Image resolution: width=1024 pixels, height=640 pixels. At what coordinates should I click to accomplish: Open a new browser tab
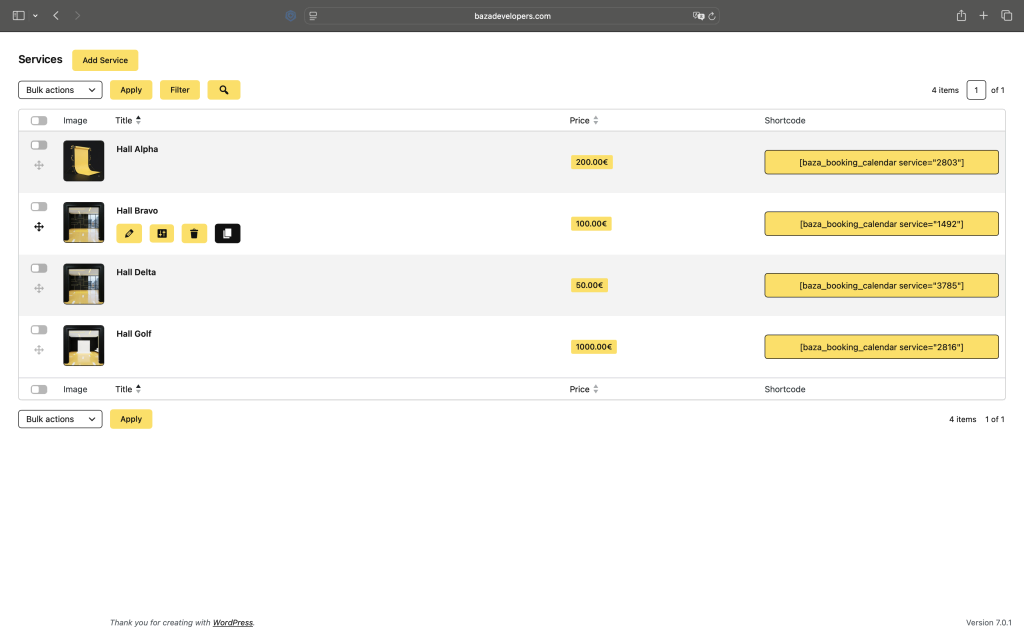point(984,16)
